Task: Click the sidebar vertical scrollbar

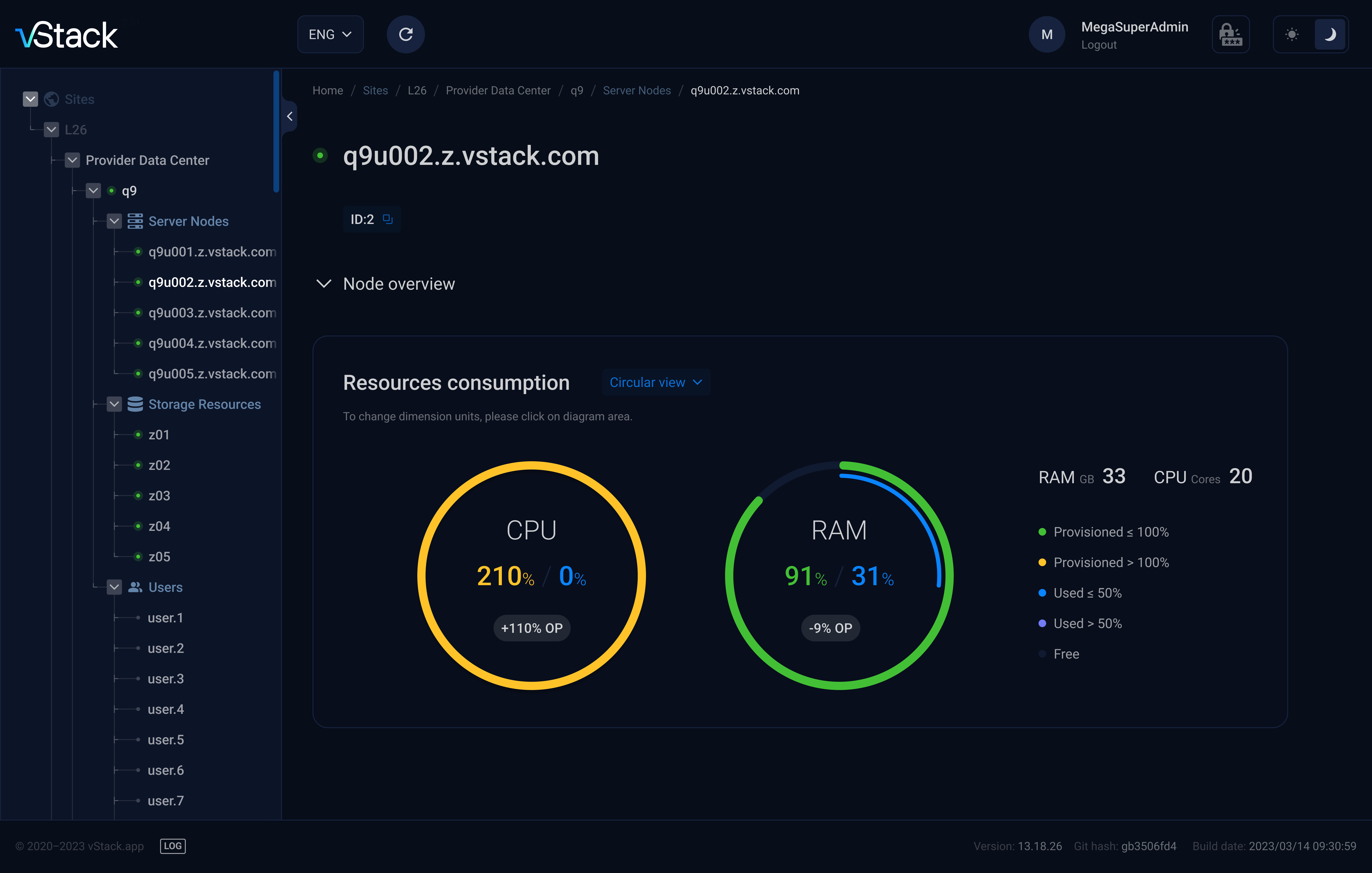Action: coord(276,132)
